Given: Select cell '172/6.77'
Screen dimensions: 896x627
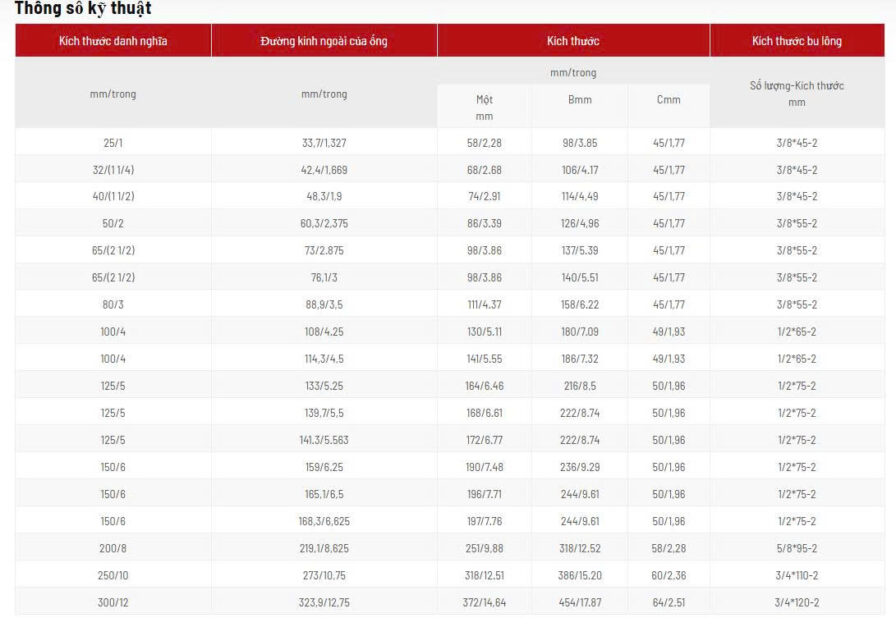Looking at the screenshot, I should (484, 440).
